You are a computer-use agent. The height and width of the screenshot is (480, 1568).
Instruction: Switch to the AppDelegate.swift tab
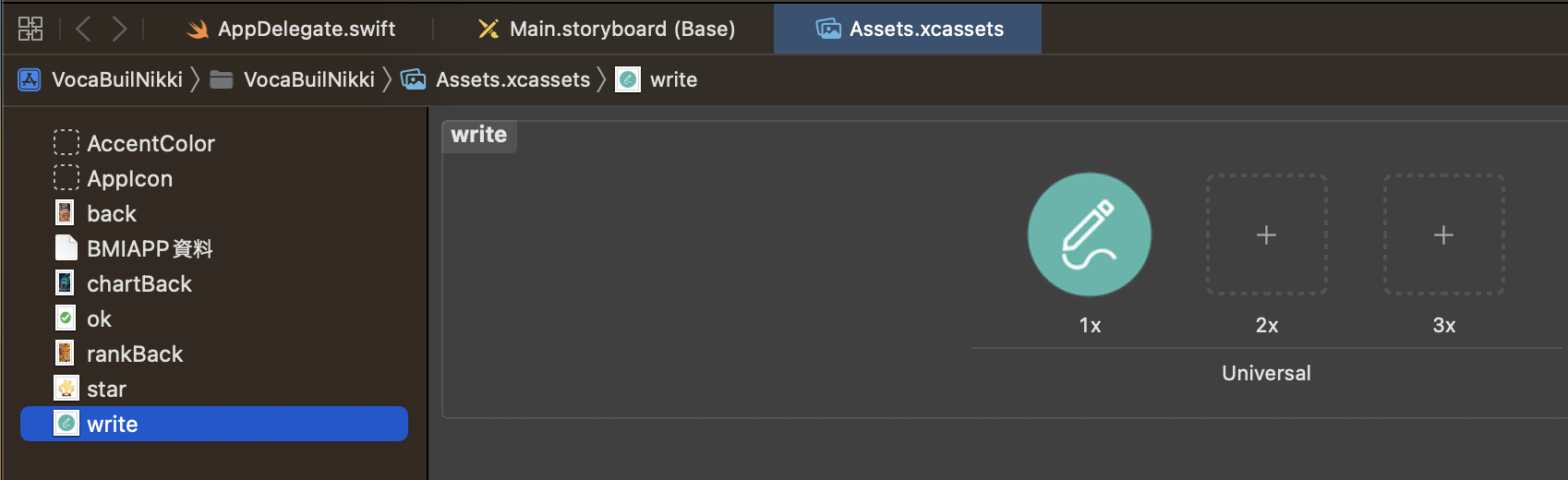click(291, 29)
